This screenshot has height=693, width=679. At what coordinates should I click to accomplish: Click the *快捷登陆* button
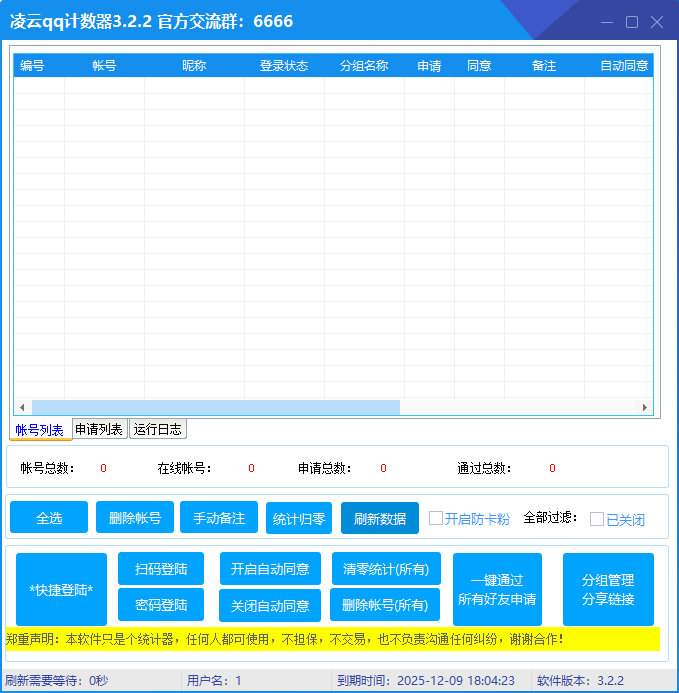pyautogui.click(x=61, y=590)
